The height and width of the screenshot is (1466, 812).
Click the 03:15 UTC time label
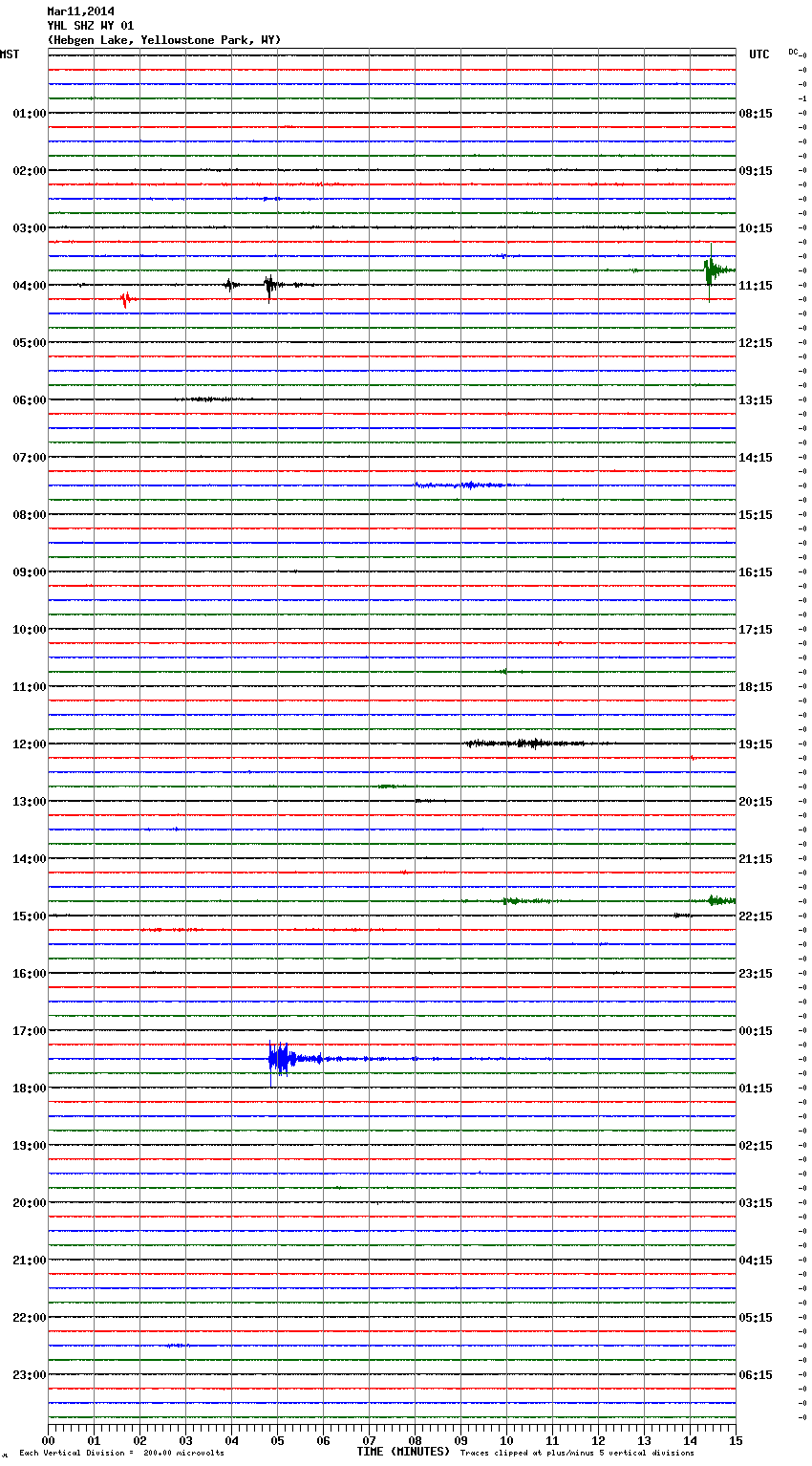pos(756,1203)
